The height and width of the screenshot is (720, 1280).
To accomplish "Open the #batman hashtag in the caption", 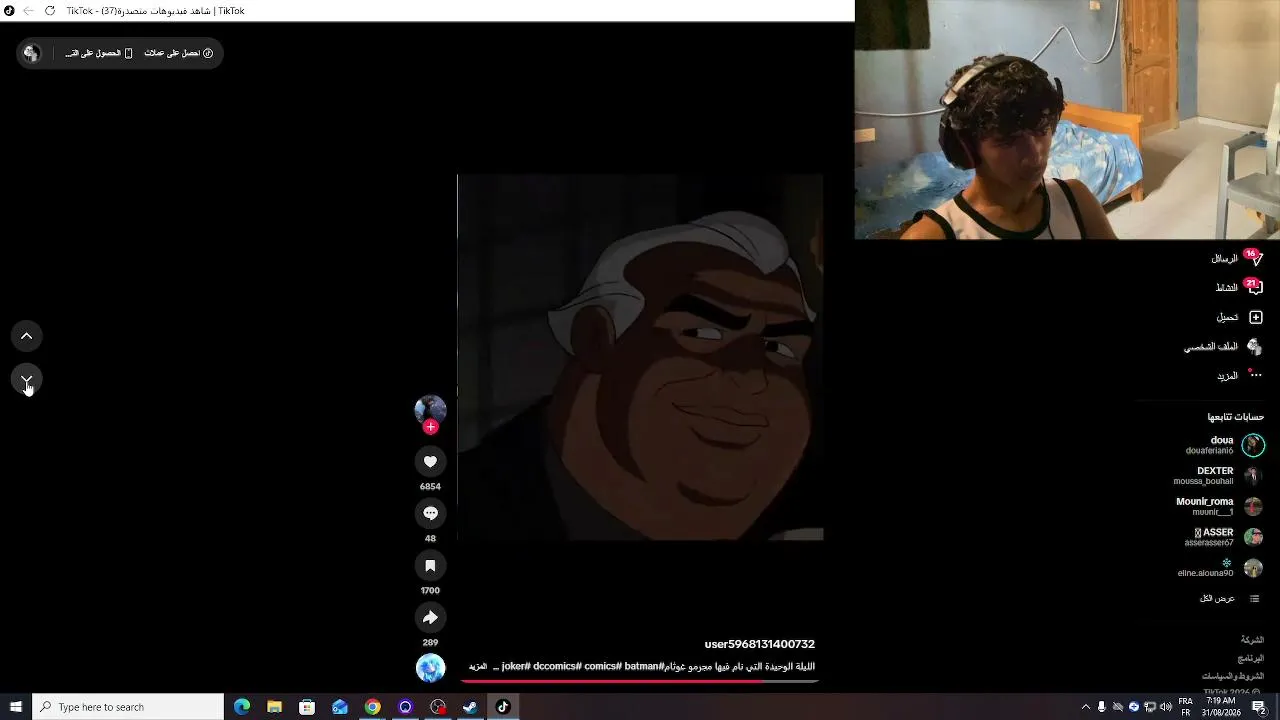I will (x=643, y=666).
